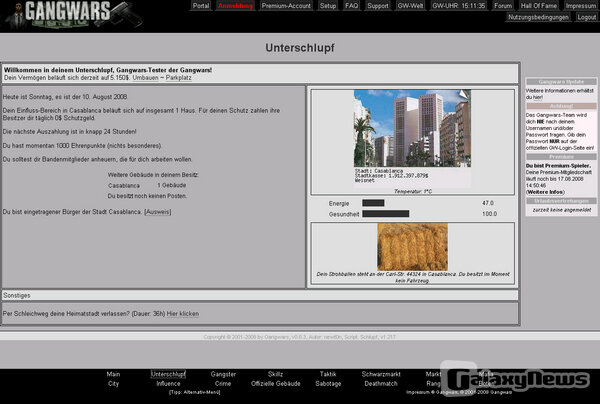600x404 pixels.
Task: Click the Sonstiges section header
Action: tap(260, 295)
